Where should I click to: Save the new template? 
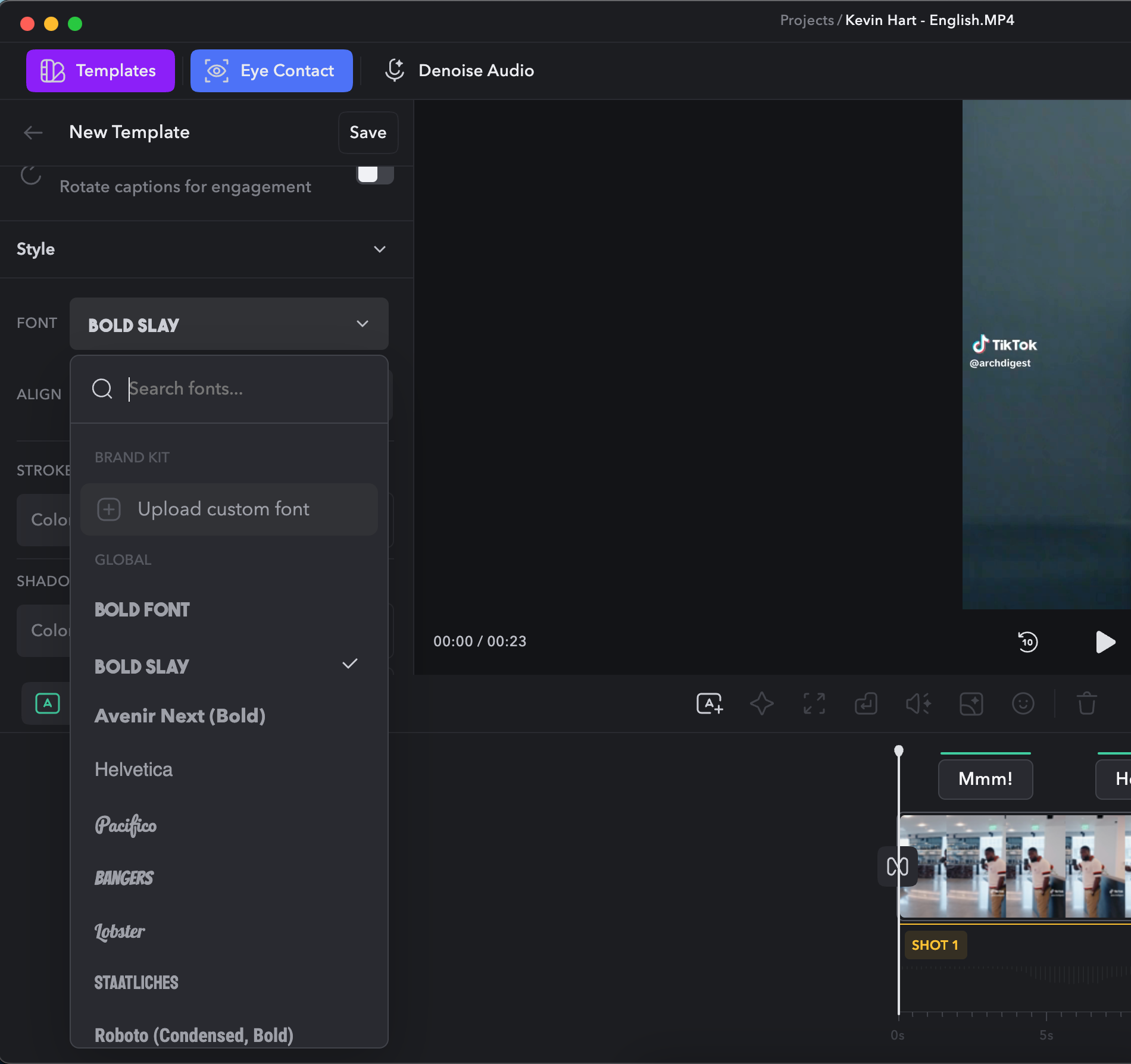point(368,133)
